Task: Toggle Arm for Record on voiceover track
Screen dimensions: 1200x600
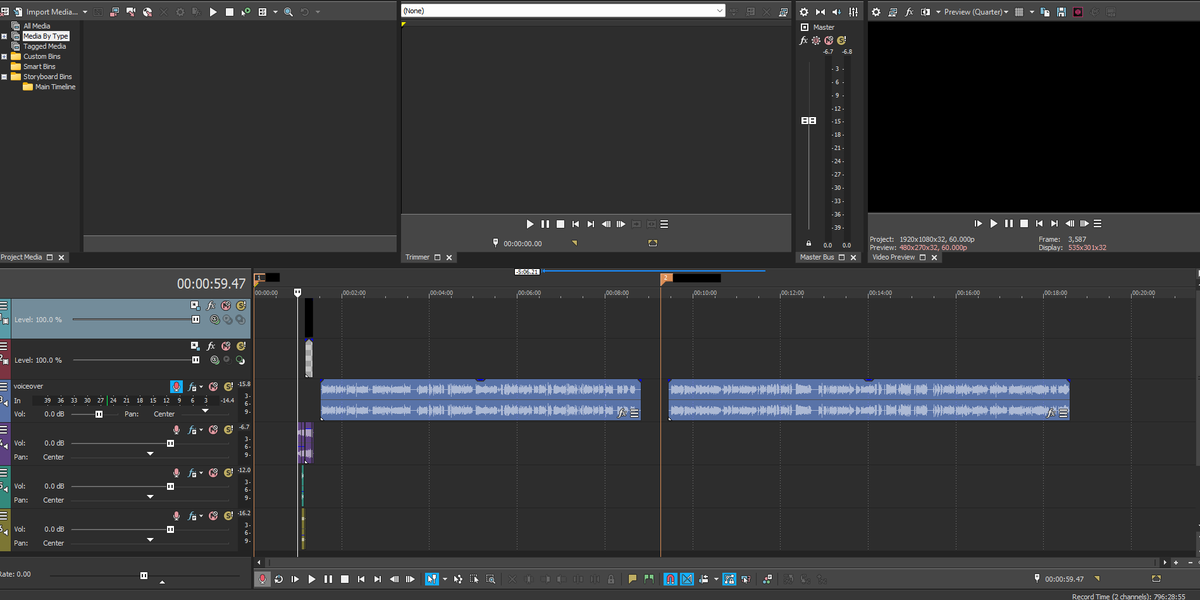Action: (x=176, y=386)
